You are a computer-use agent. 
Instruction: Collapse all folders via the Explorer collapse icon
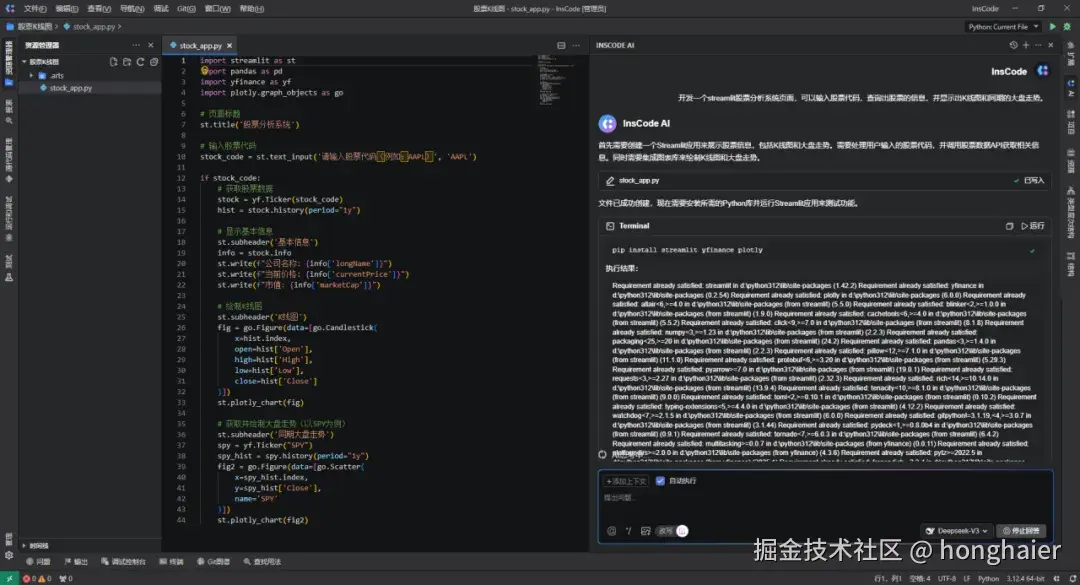(x=153, y=62)
